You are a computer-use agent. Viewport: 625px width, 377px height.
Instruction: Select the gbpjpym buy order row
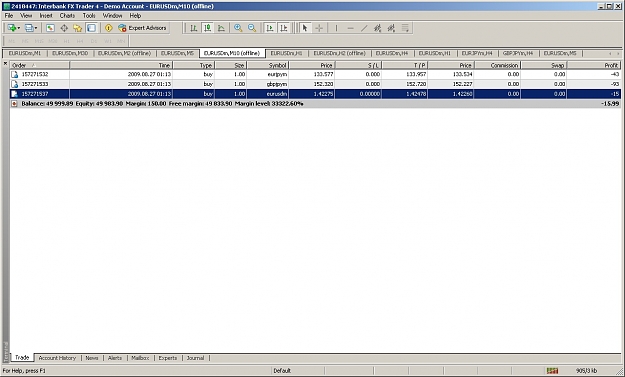[x=315, y=84]
